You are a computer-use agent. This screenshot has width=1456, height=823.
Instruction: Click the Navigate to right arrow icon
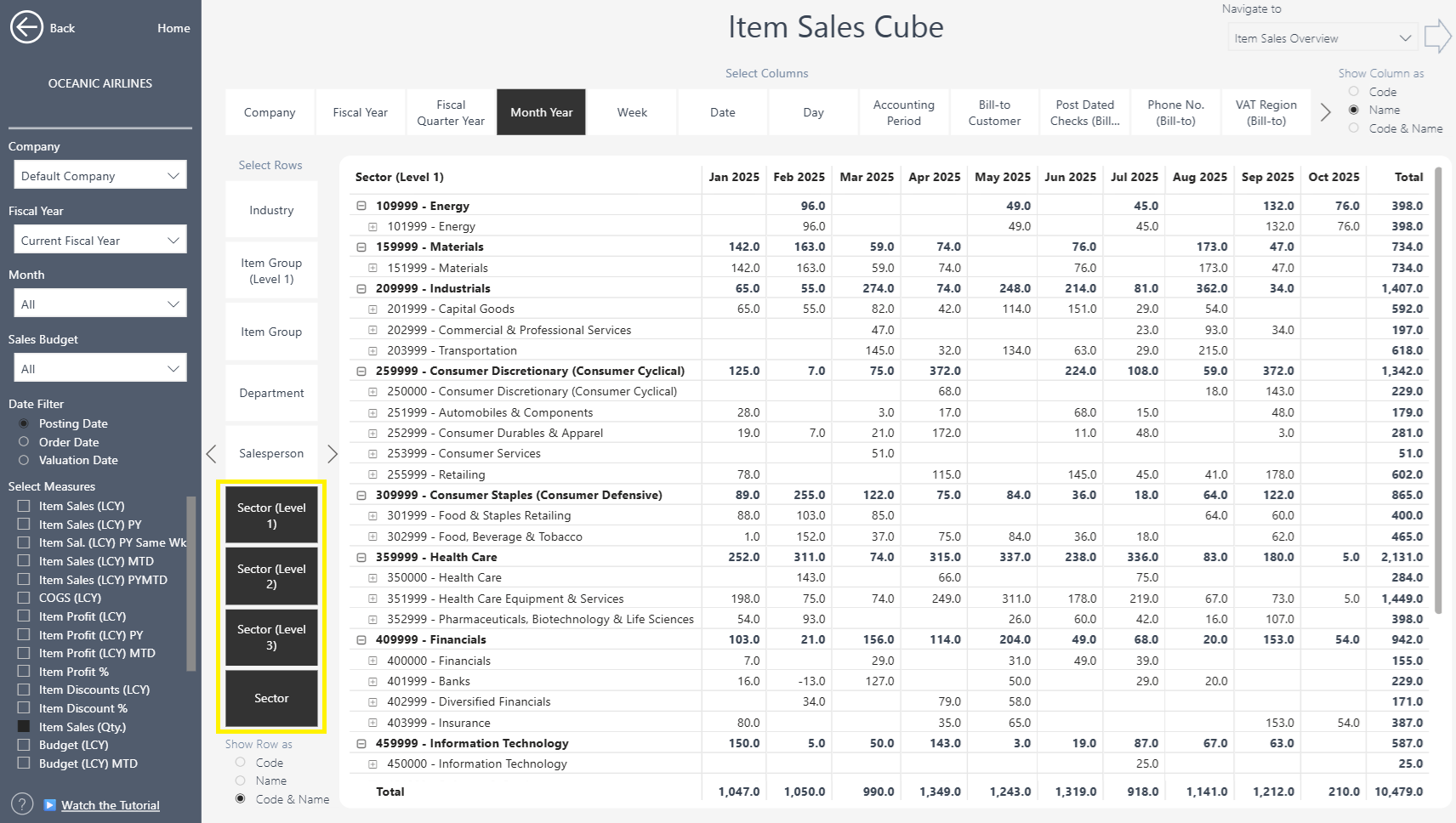coord(1436,37)
